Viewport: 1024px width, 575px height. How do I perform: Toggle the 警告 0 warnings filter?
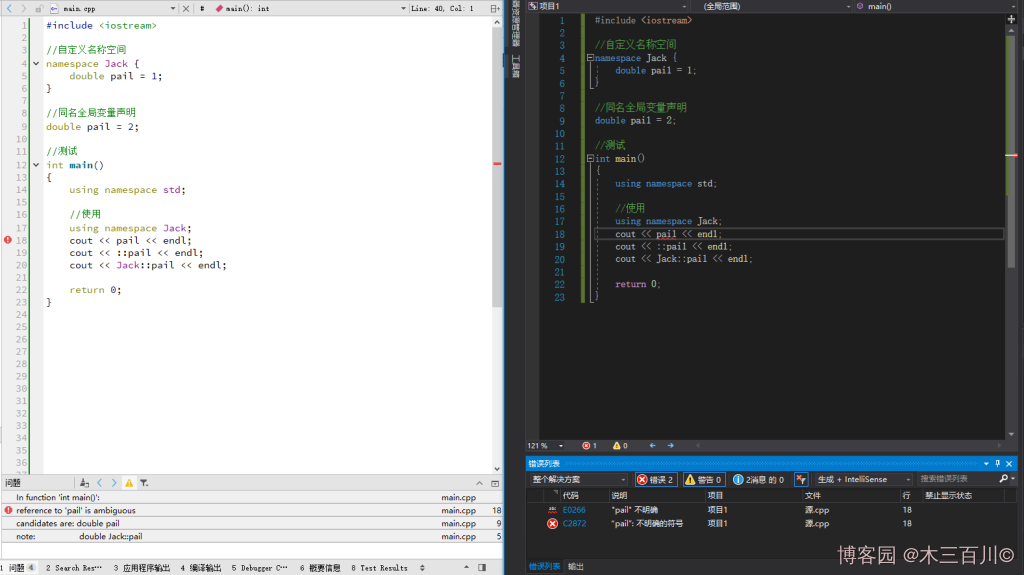(x=704, y=480)
